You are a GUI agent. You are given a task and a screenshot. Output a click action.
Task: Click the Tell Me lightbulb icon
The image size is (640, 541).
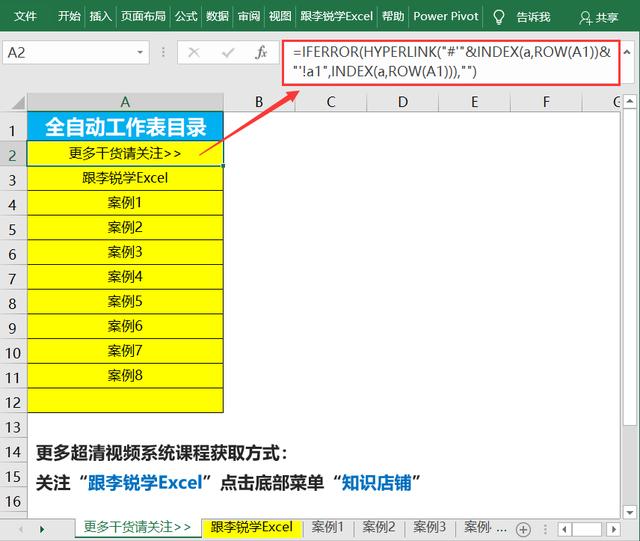click(498, 17)
